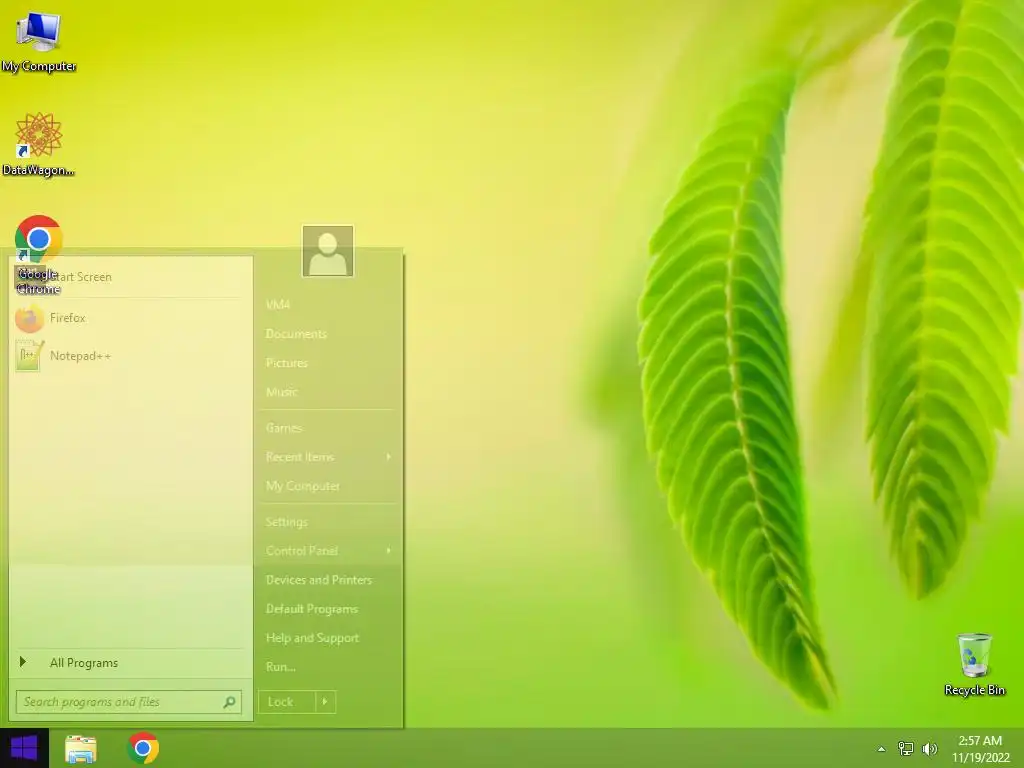The image size is (1024, 768).
Task: Expand All Programs in the Start menu
Action: click(131, 663)
